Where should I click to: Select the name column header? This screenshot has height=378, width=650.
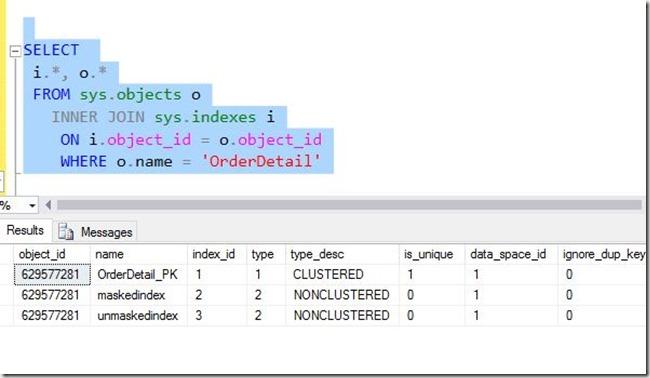pos(138,254)
